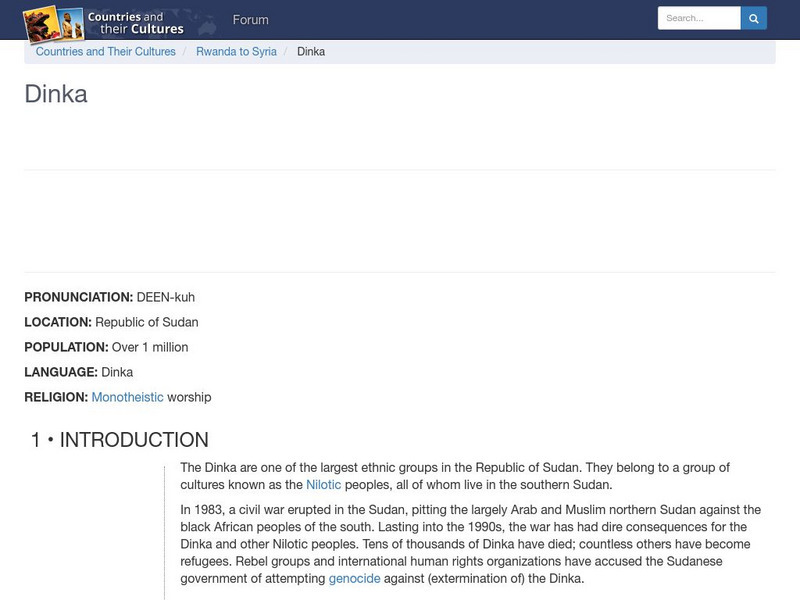Image resolution: width=800 pixels, height=600 pixels.
Task: Click the LOCATION: Republic of Sudan line
Action: coord(111,322)
